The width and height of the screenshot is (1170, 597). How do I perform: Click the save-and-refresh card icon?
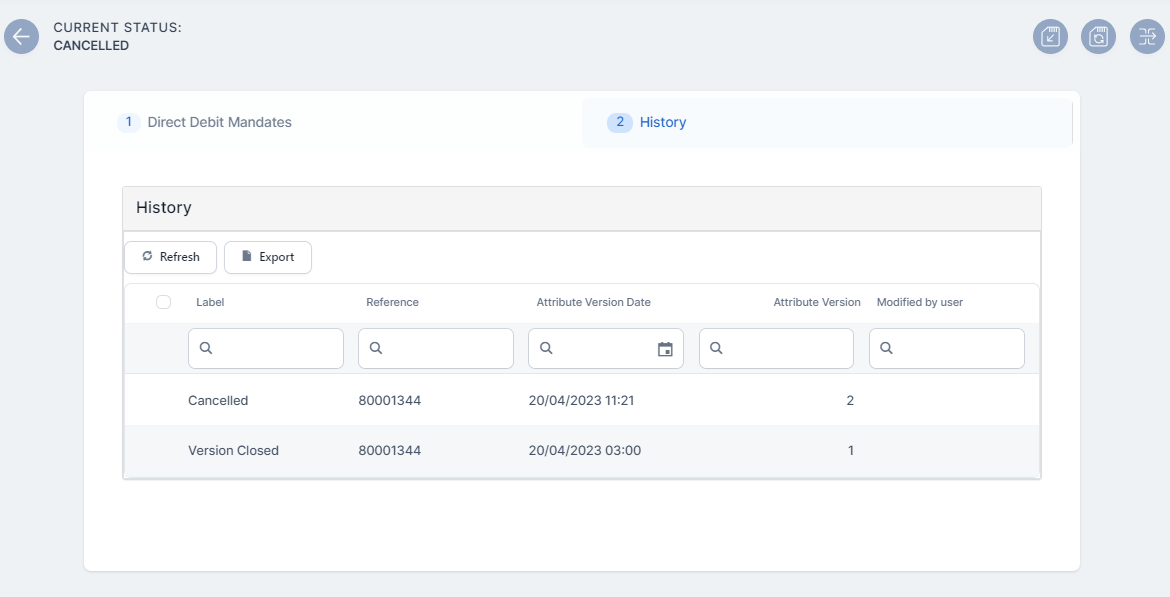coord(1098,37)
